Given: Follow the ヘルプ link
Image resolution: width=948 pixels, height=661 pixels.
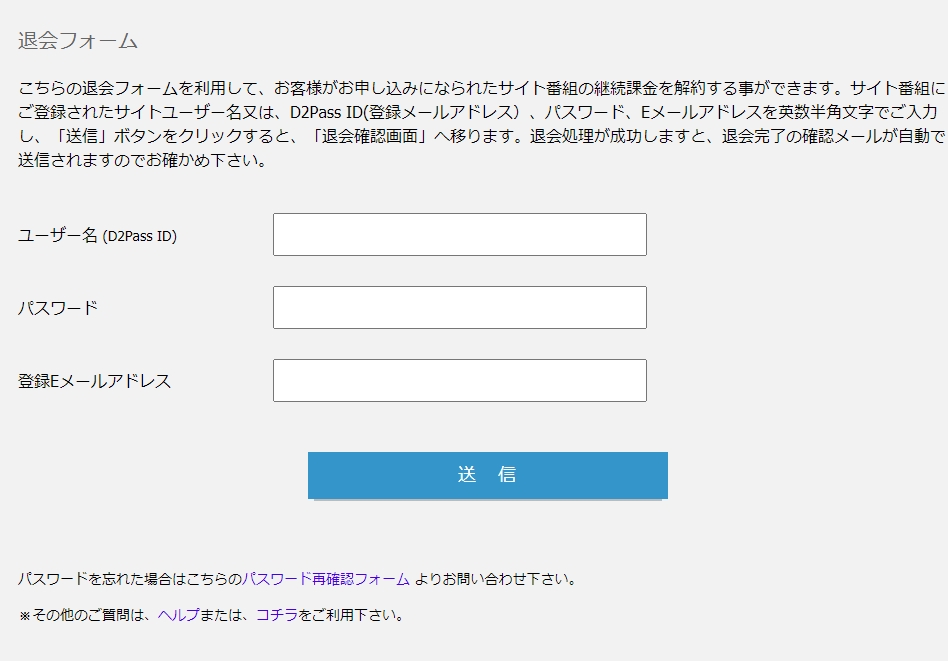Looking at the screenshot, I should (178, 615).
